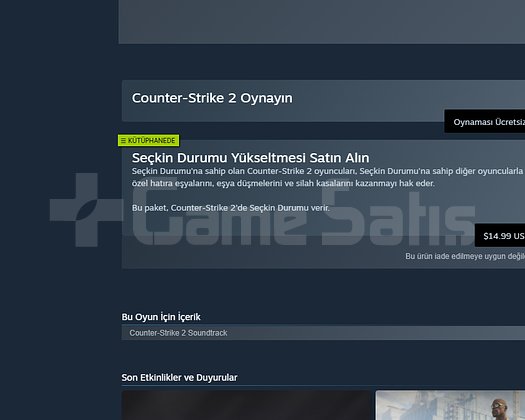Click the 'Son Etkinlikler ve Duyurular' heading
The image size is (525, 420).
[x=179, y=377]
